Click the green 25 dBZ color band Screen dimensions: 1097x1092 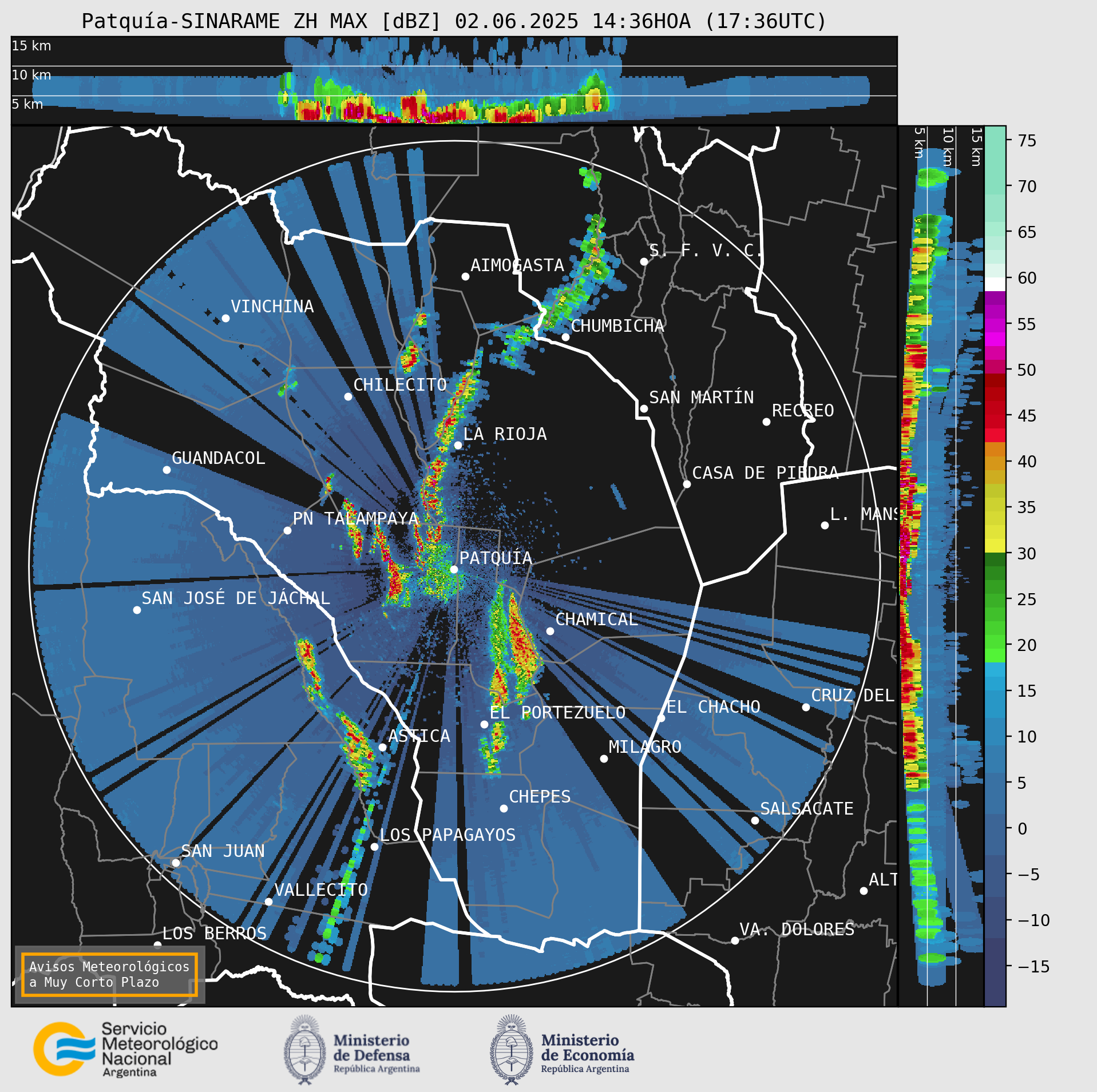click(995, 599)
